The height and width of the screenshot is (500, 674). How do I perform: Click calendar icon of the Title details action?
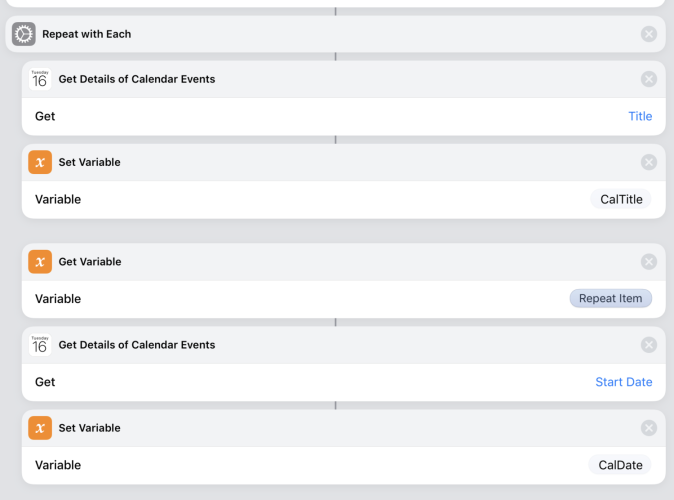(40, 79)
